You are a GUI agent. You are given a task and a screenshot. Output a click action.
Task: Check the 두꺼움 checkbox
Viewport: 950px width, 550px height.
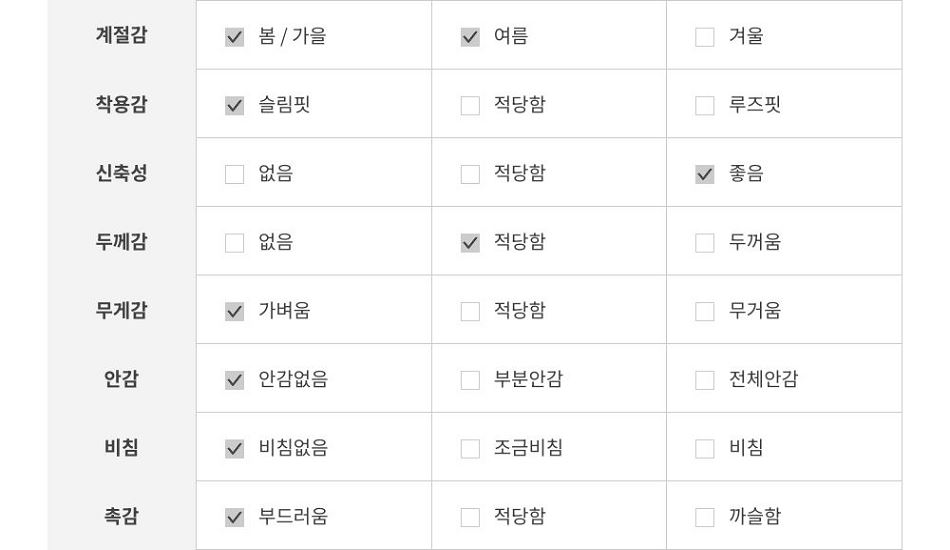click(x=705, y=243)
